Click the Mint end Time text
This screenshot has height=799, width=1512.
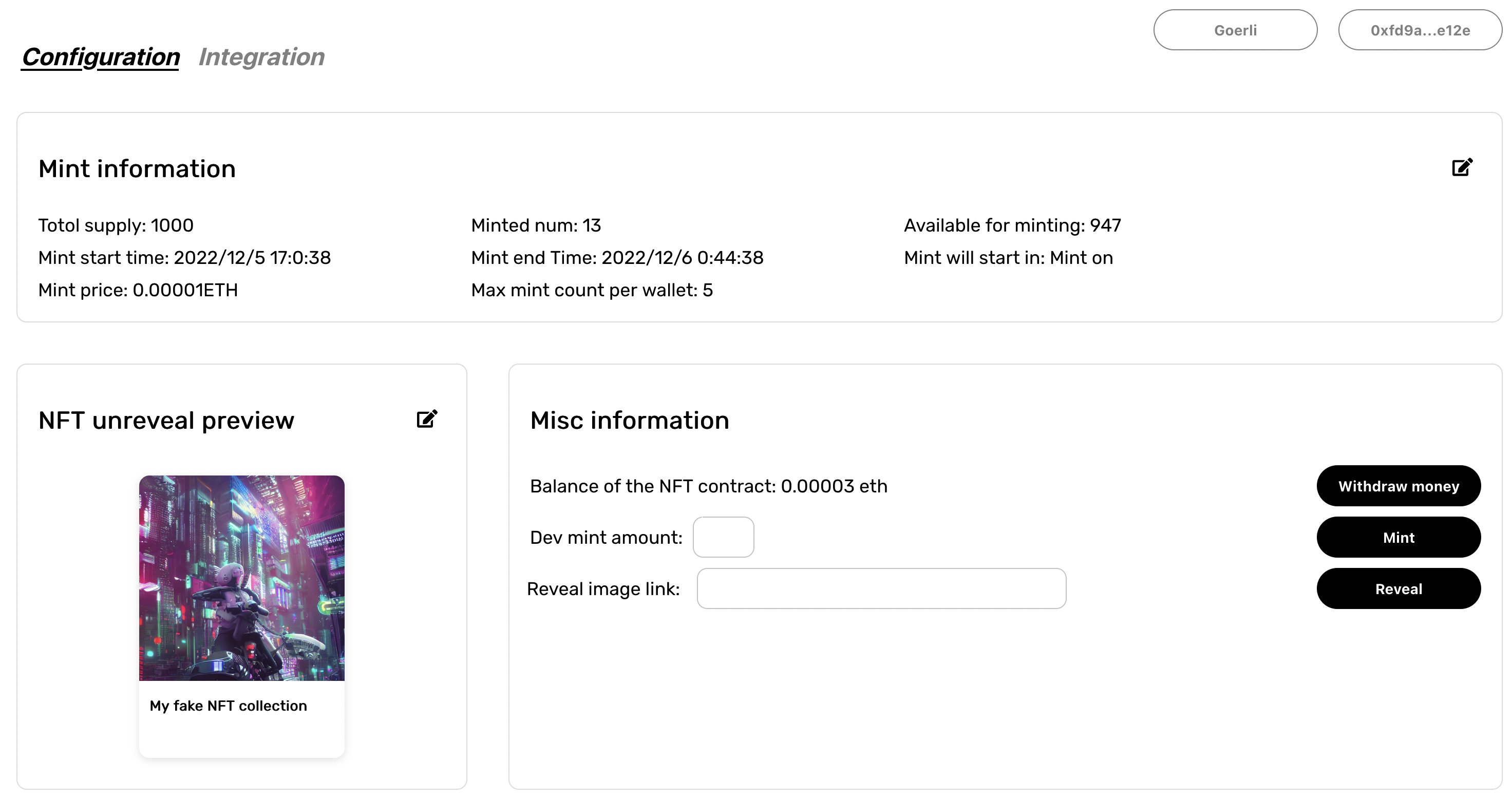617,258
